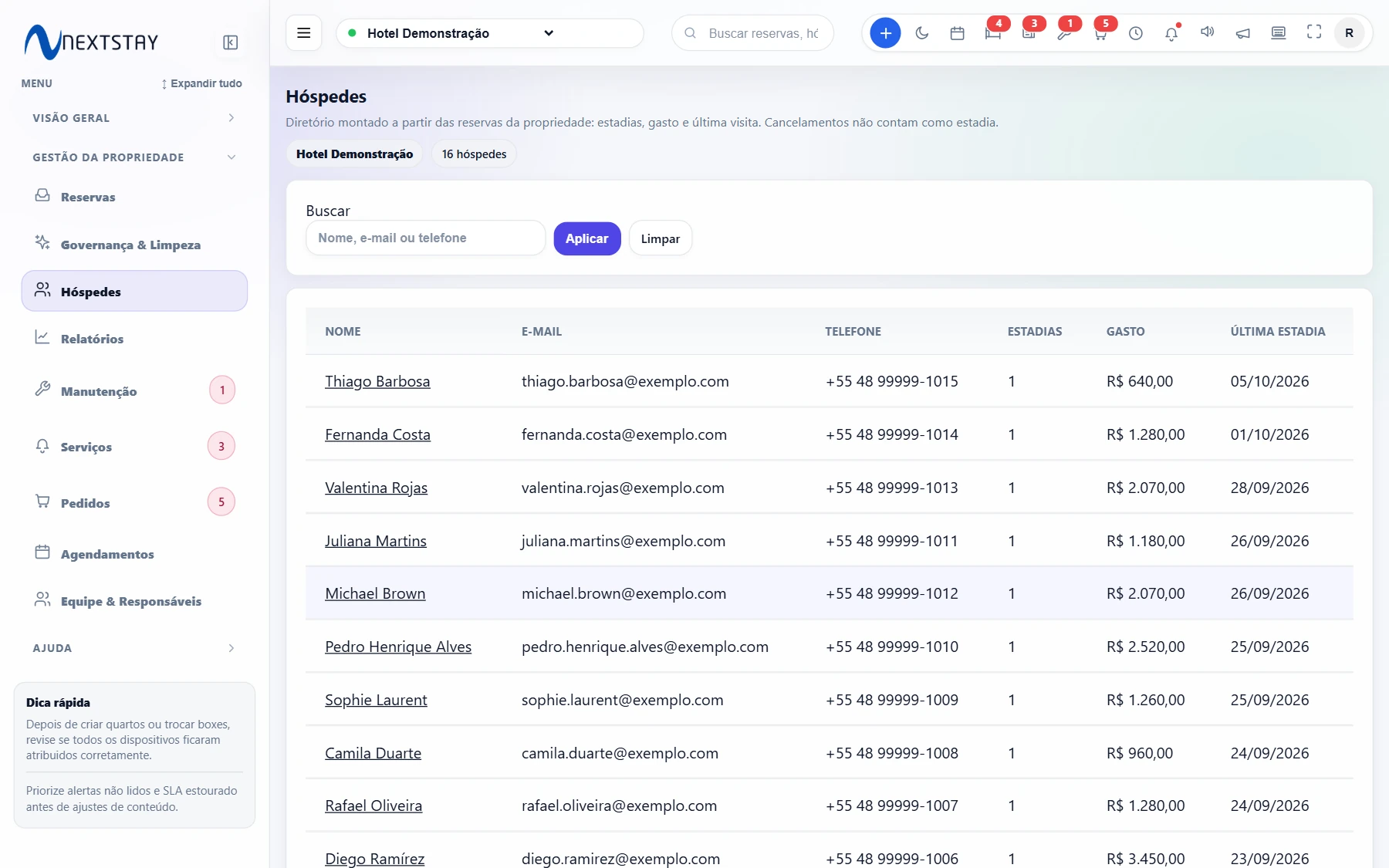Open Equipe & Responsáveis in sidebar
The width and height of the screenshot is (1389, 868).
[134, 601]
